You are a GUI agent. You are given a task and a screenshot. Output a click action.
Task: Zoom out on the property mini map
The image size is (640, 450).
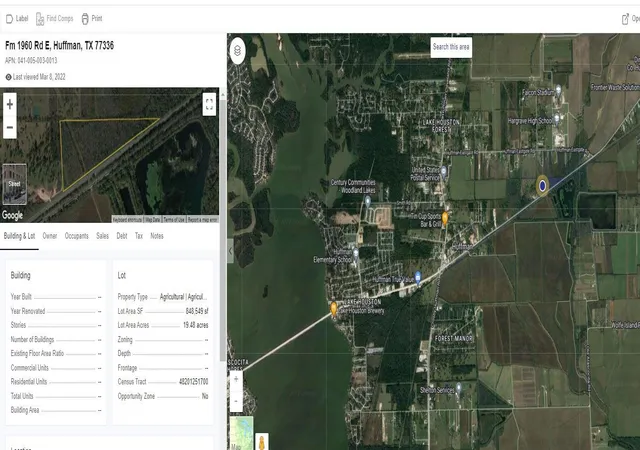pyautogui.click(x=10, y=127)
